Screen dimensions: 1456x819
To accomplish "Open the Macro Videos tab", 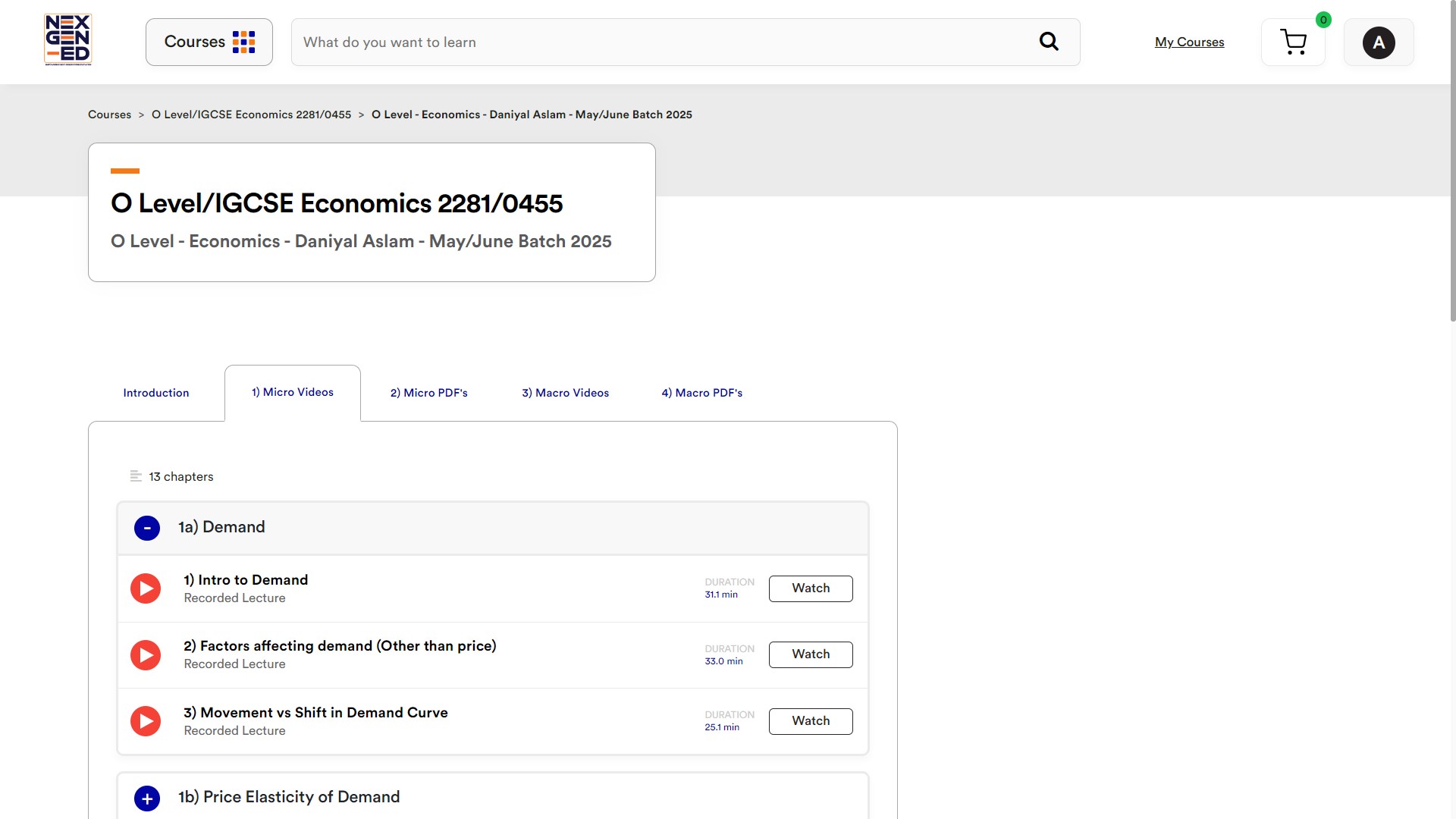I will [x=565, y=393].
